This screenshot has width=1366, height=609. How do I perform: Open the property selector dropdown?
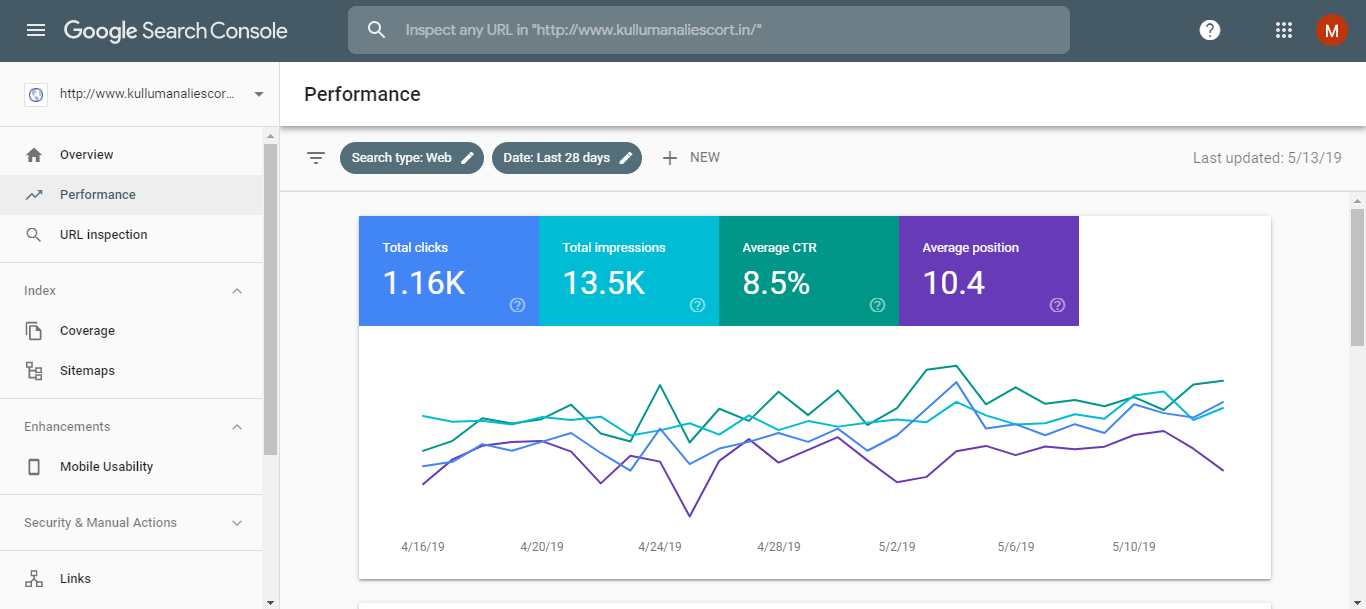coord(259,94)
